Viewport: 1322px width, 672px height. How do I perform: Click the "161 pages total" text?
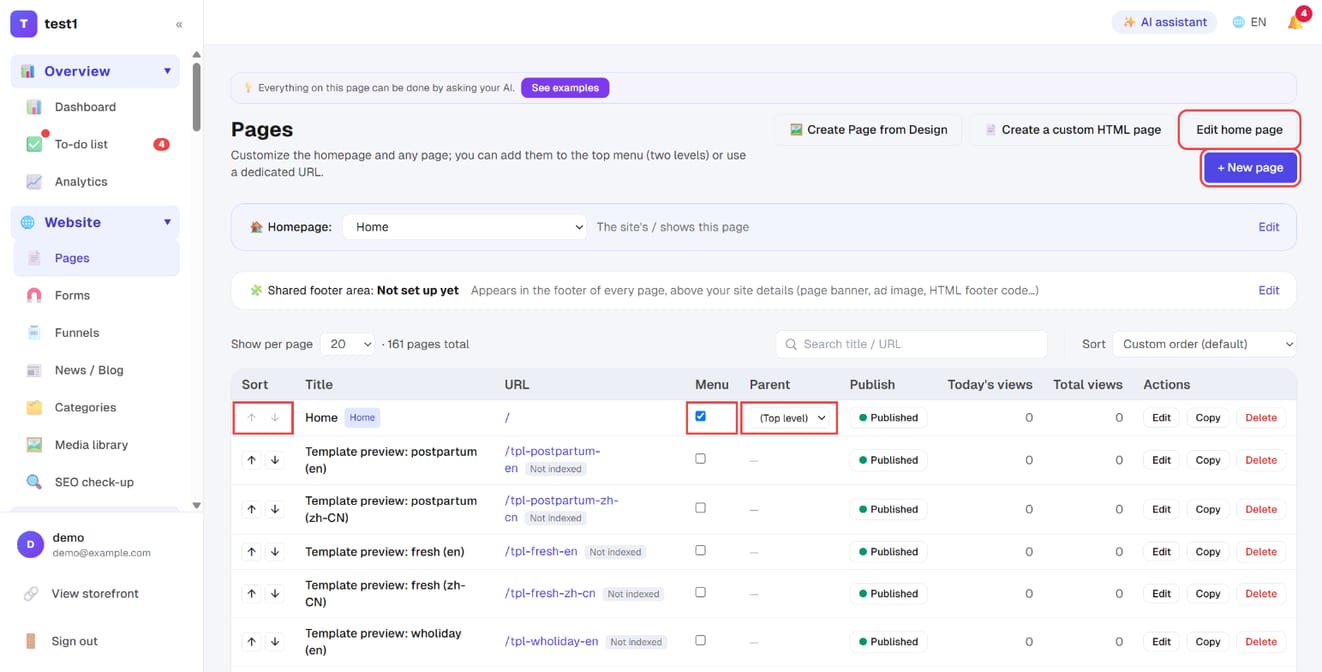click(428, 344)
